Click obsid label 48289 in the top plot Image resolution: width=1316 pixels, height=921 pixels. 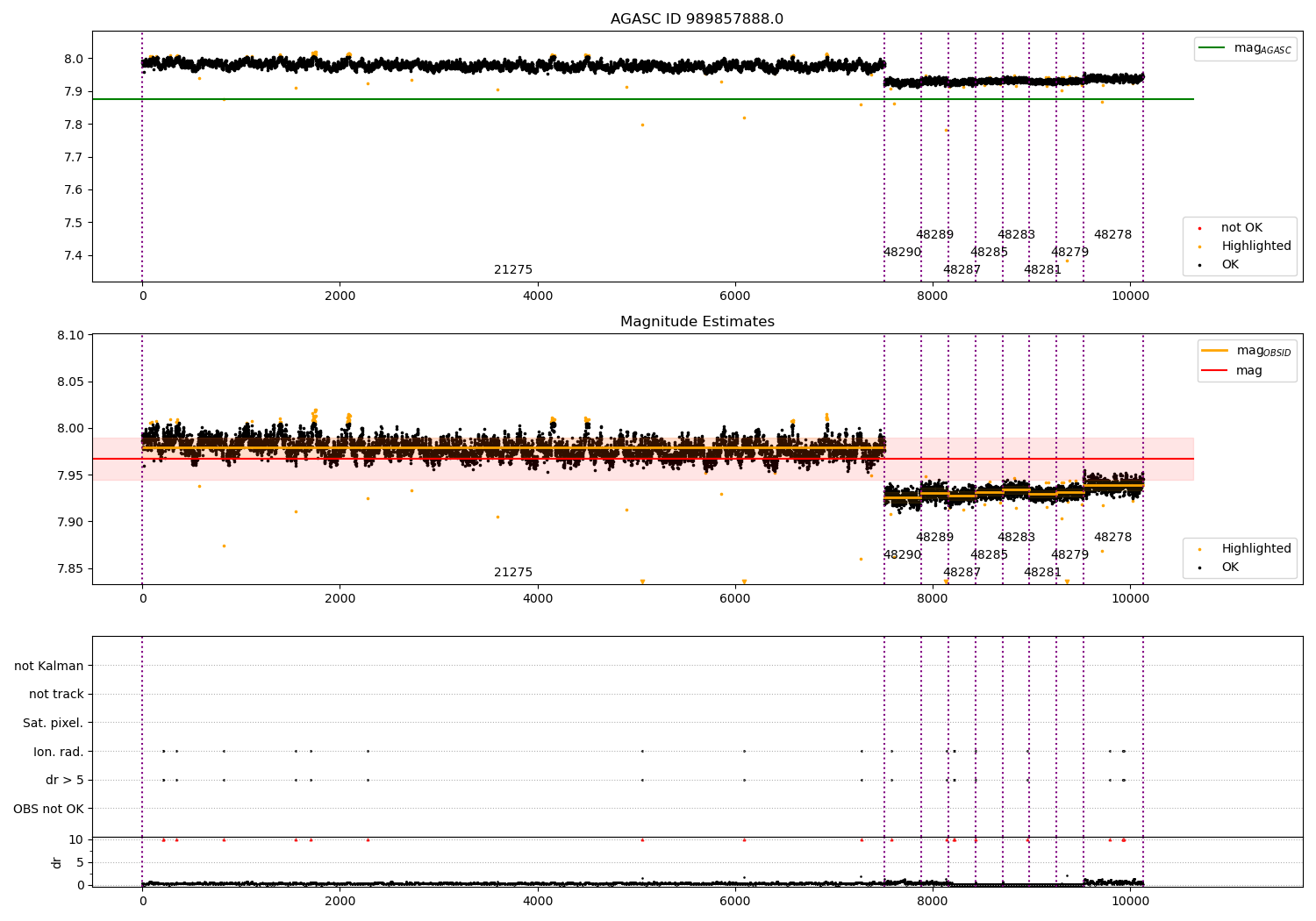tap(934, 235)
